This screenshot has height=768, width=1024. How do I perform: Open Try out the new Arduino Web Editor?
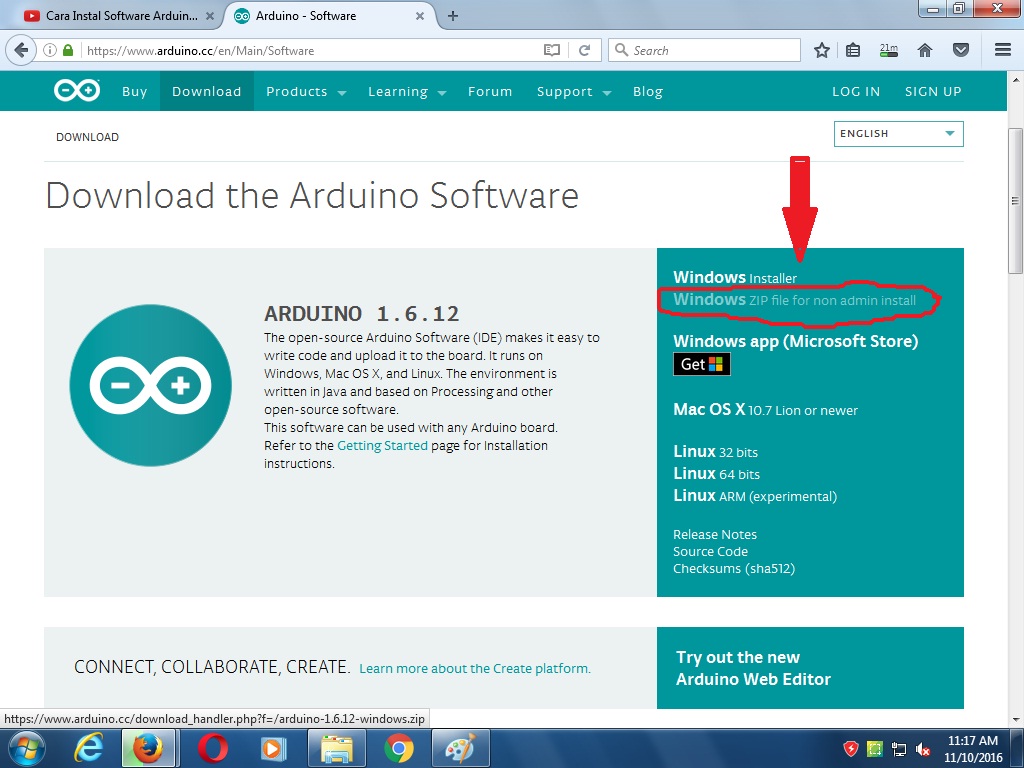[x=753, y=668]
